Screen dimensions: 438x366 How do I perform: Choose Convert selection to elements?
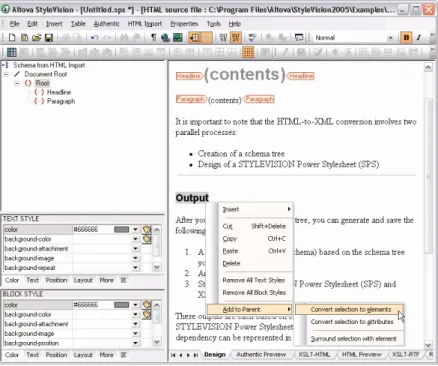[350, 310]
